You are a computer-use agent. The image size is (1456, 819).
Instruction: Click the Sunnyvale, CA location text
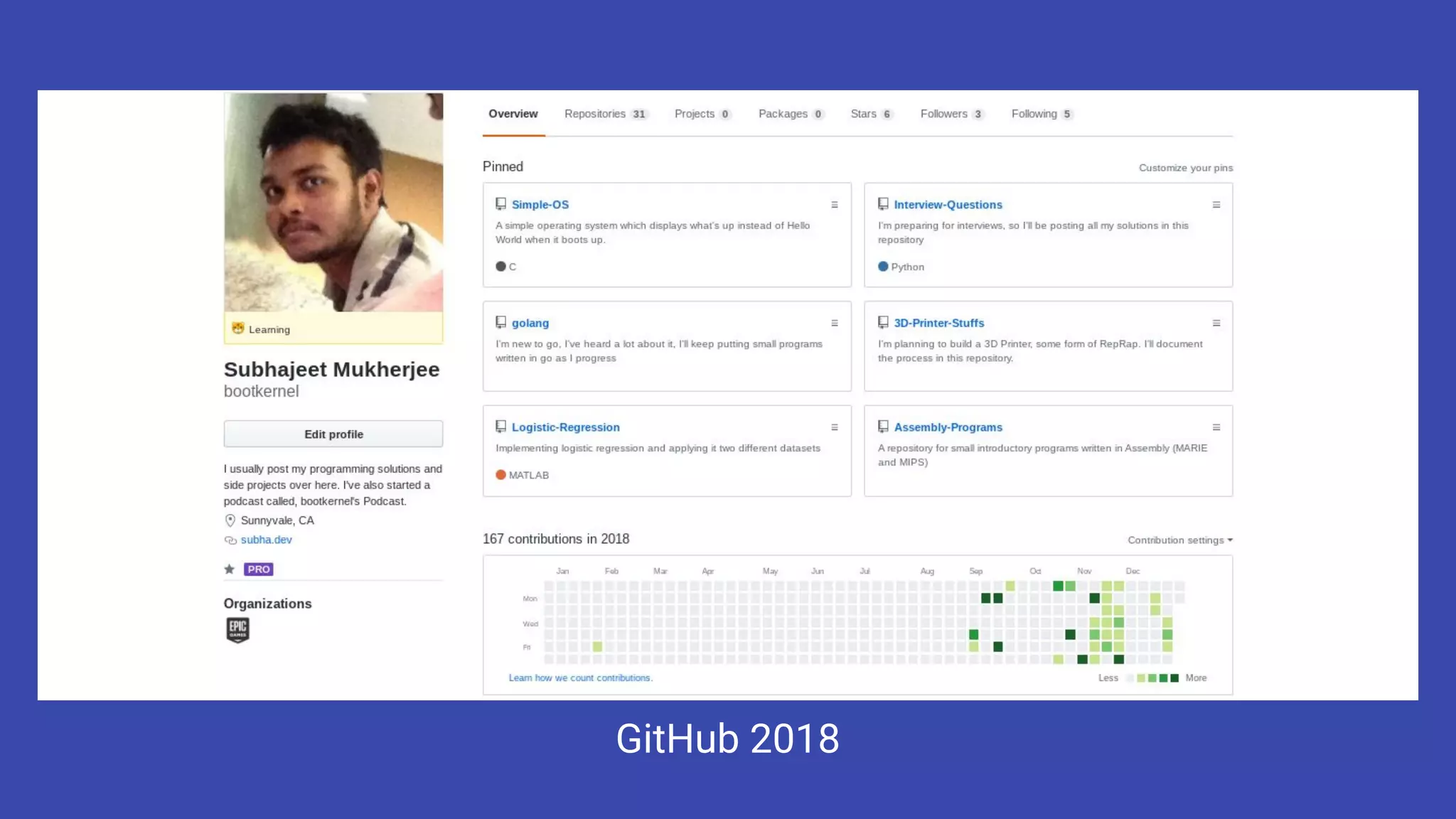277,520
